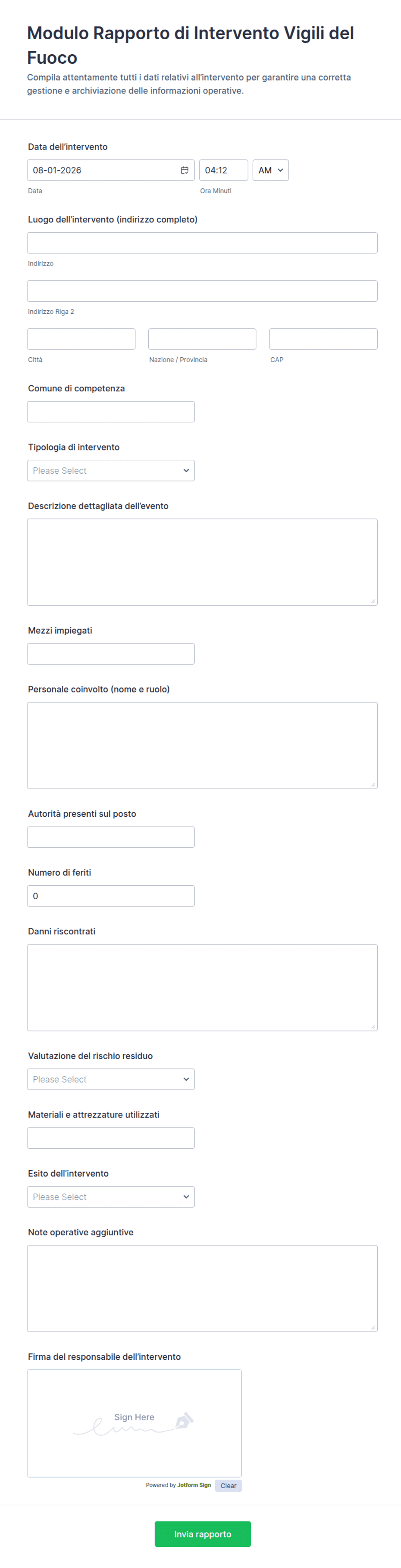Viewport: 401px width, 1568px height.
Task: Expand the Esito dell'intervento dropdown
Action: coord(111,1197)
